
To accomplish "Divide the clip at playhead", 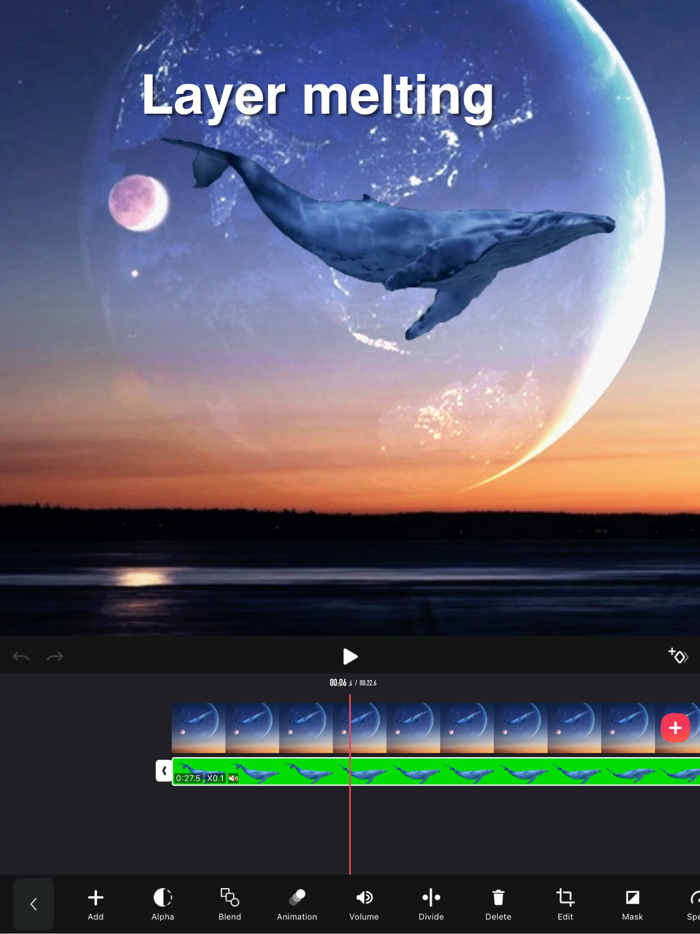I will [431, 904].
